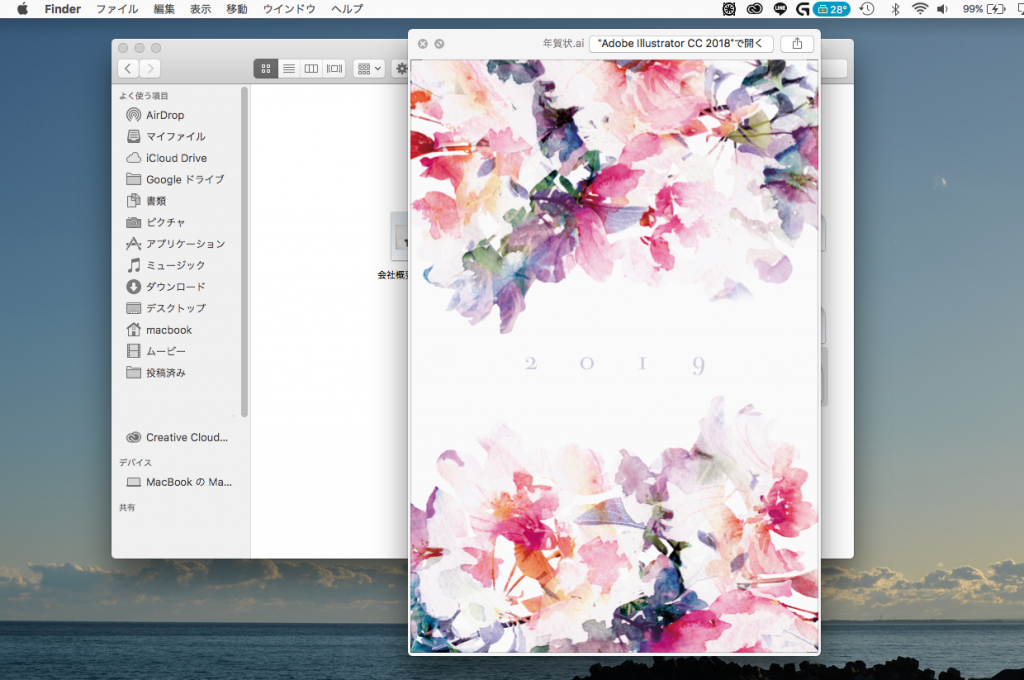Open Google ドライブ folder in sidebar
Image resolution: width=1024 pixels, height=680 pixels.
[185, 180]
